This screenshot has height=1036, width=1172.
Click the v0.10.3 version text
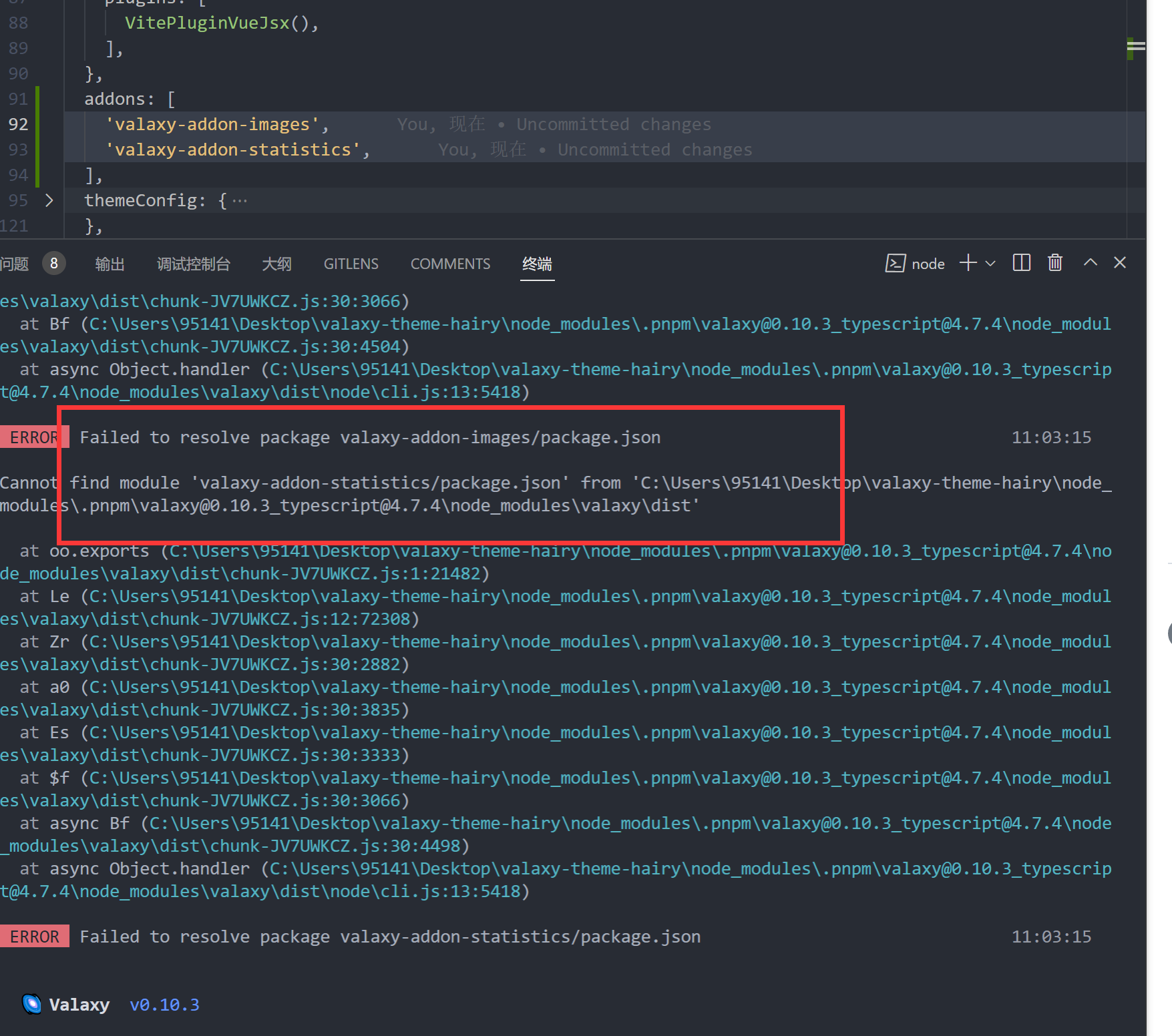point(164,1005)
